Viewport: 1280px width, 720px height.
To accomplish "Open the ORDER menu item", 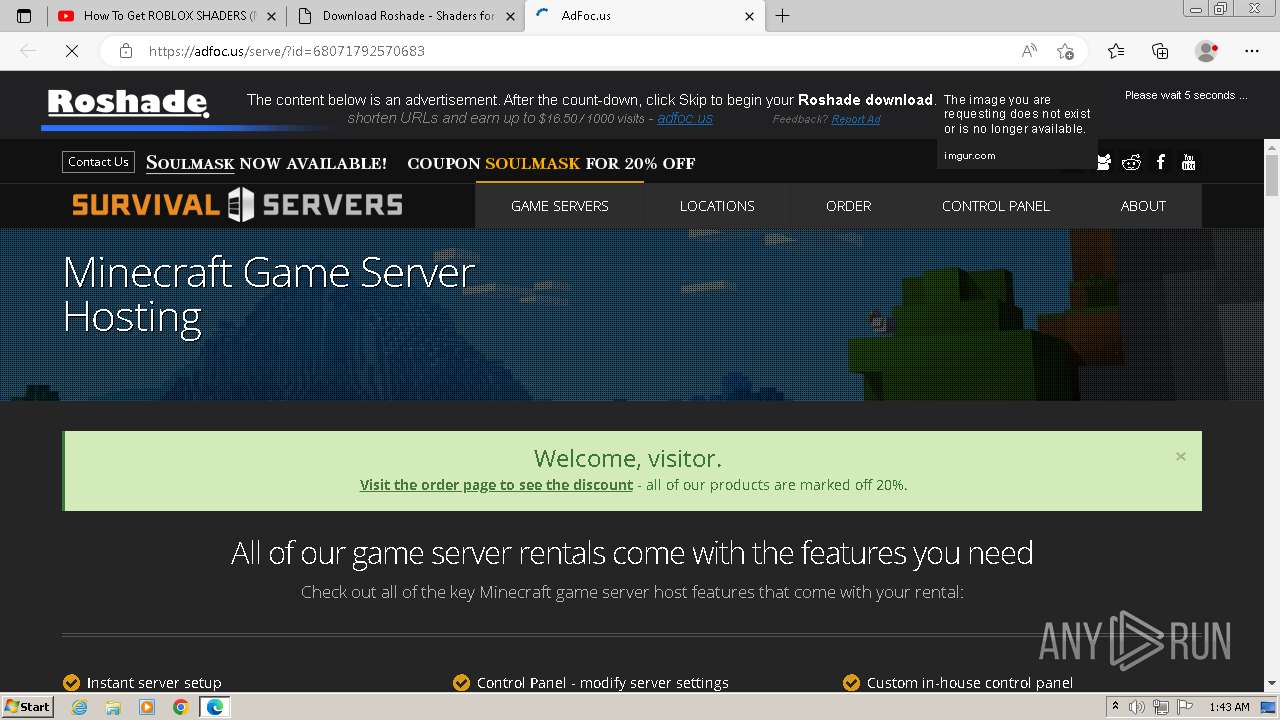I will (848, 206).
